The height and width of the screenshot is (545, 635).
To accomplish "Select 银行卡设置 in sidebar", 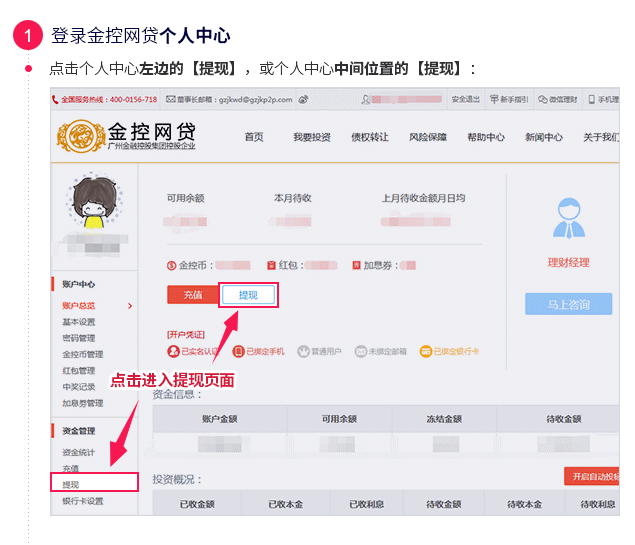I will click(83, 501).
